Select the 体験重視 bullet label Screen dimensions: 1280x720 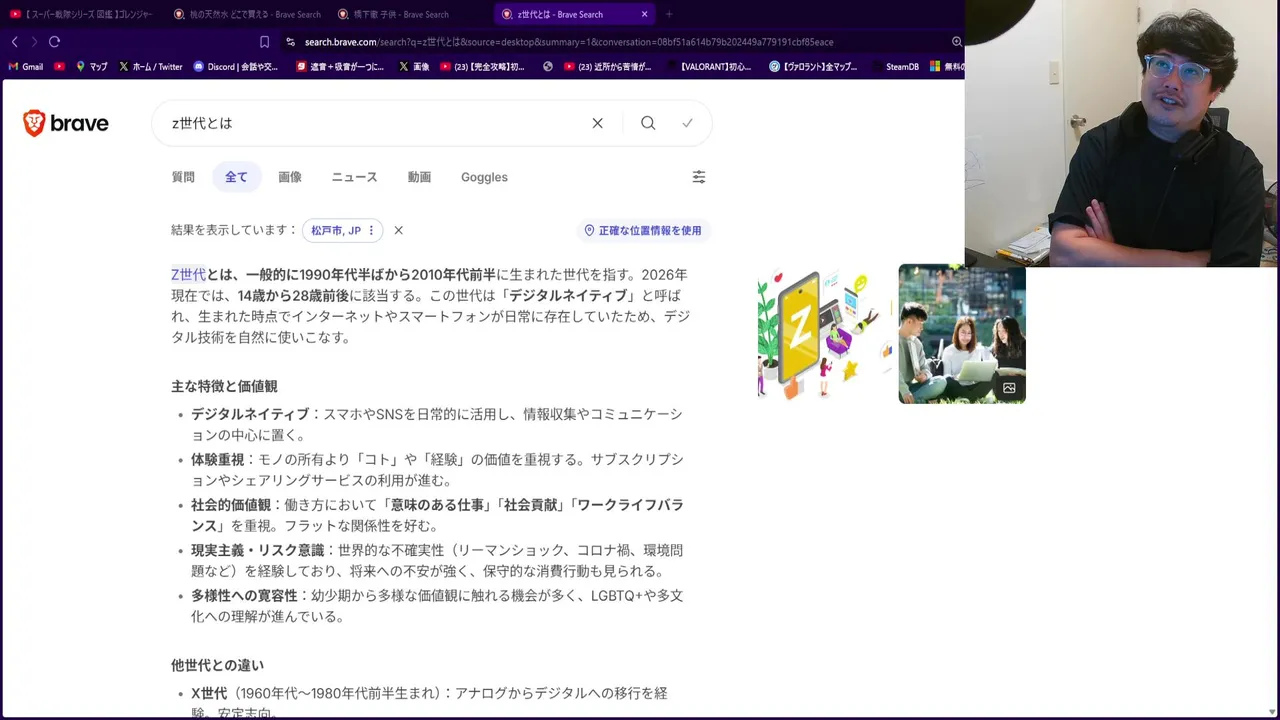pyautogui.click(x=217, y=460)
